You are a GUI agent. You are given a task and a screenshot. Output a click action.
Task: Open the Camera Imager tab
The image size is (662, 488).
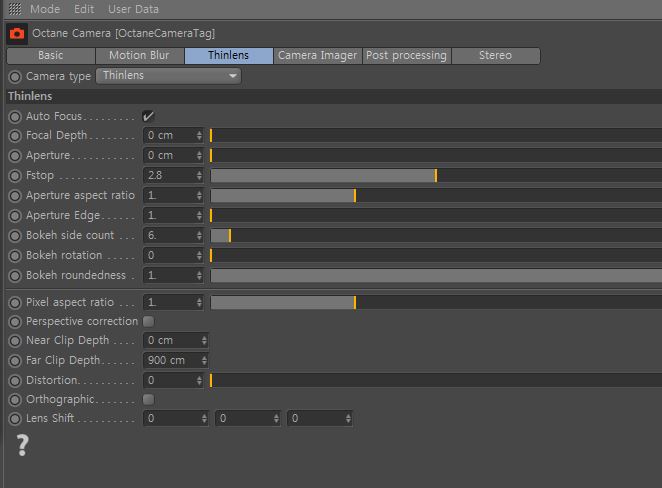point(317,56)
